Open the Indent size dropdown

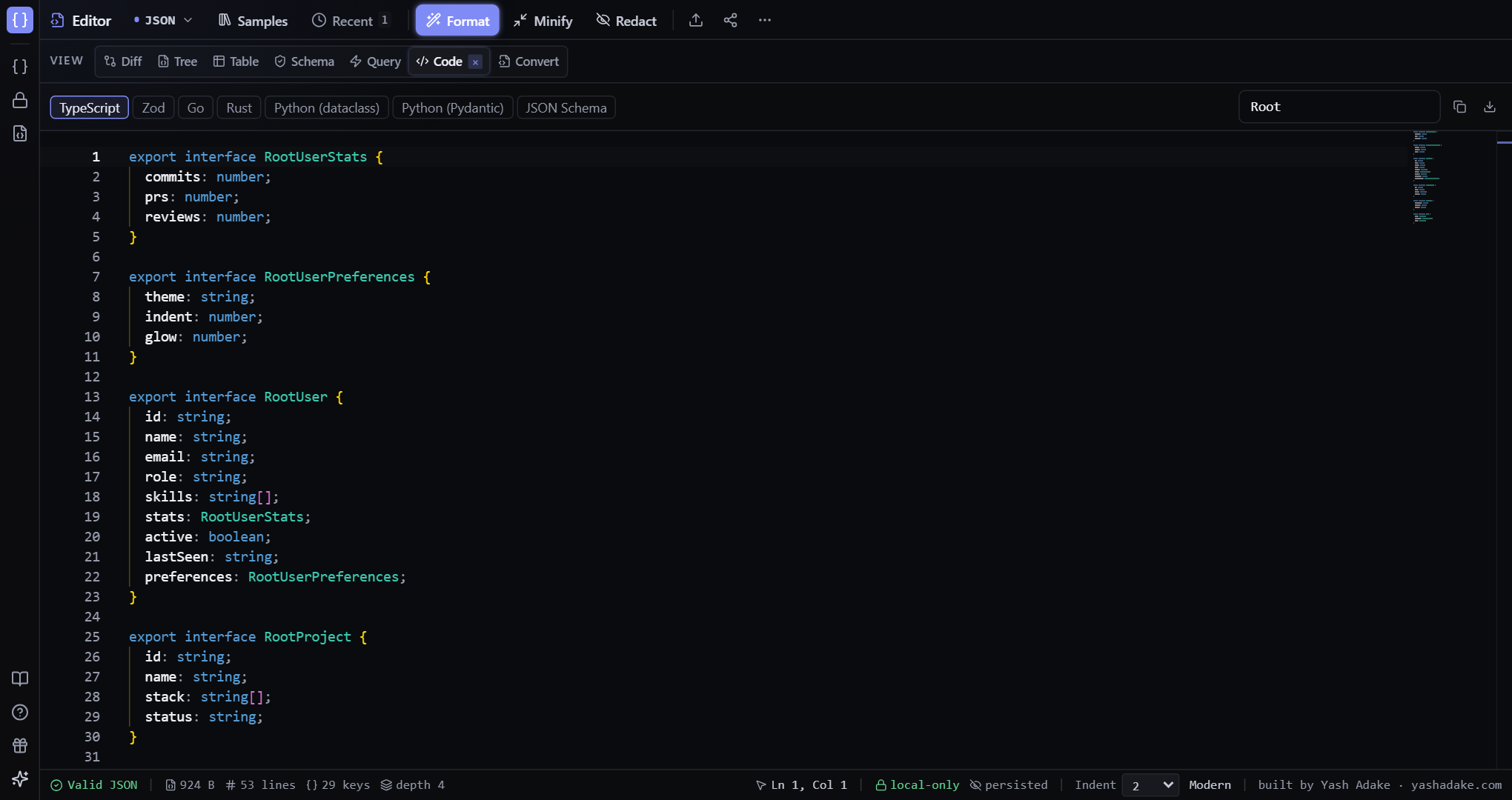(1150, 785)
